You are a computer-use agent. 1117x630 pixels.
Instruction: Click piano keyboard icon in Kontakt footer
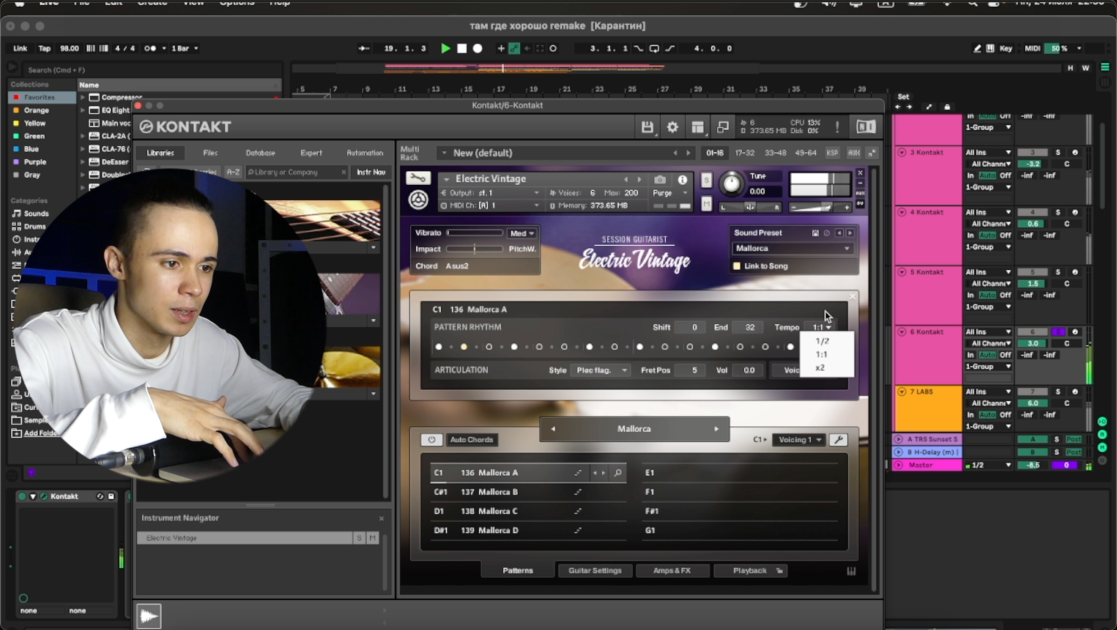coord(851,571)
